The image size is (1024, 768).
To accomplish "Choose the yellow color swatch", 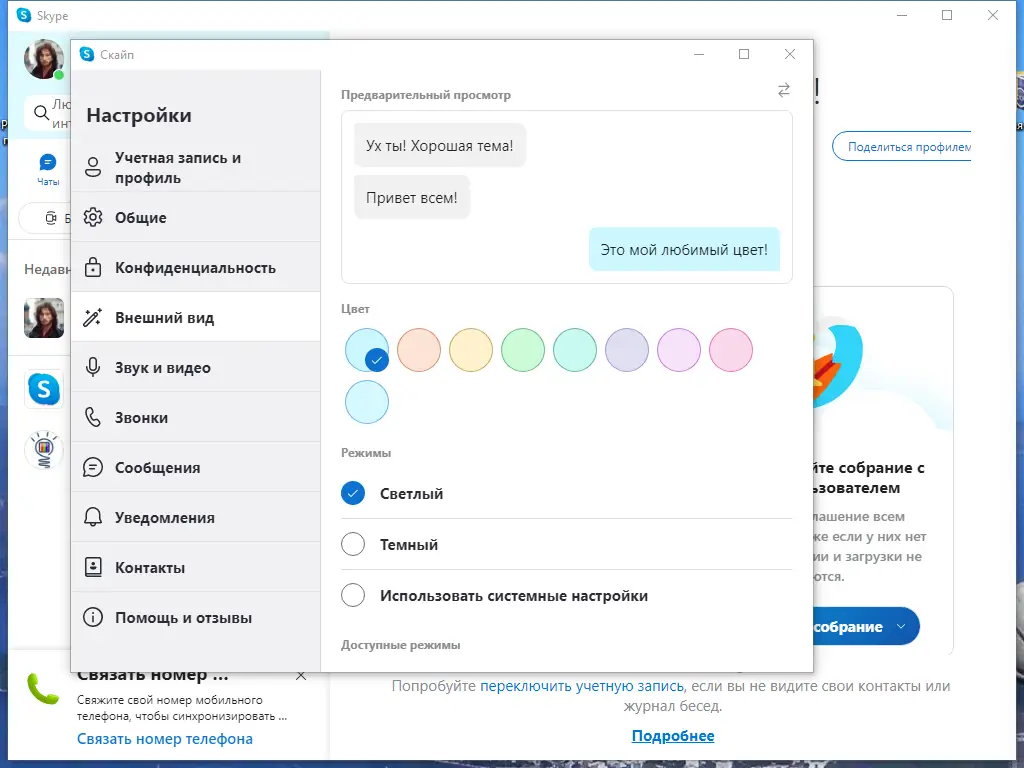I will (471, 350).
